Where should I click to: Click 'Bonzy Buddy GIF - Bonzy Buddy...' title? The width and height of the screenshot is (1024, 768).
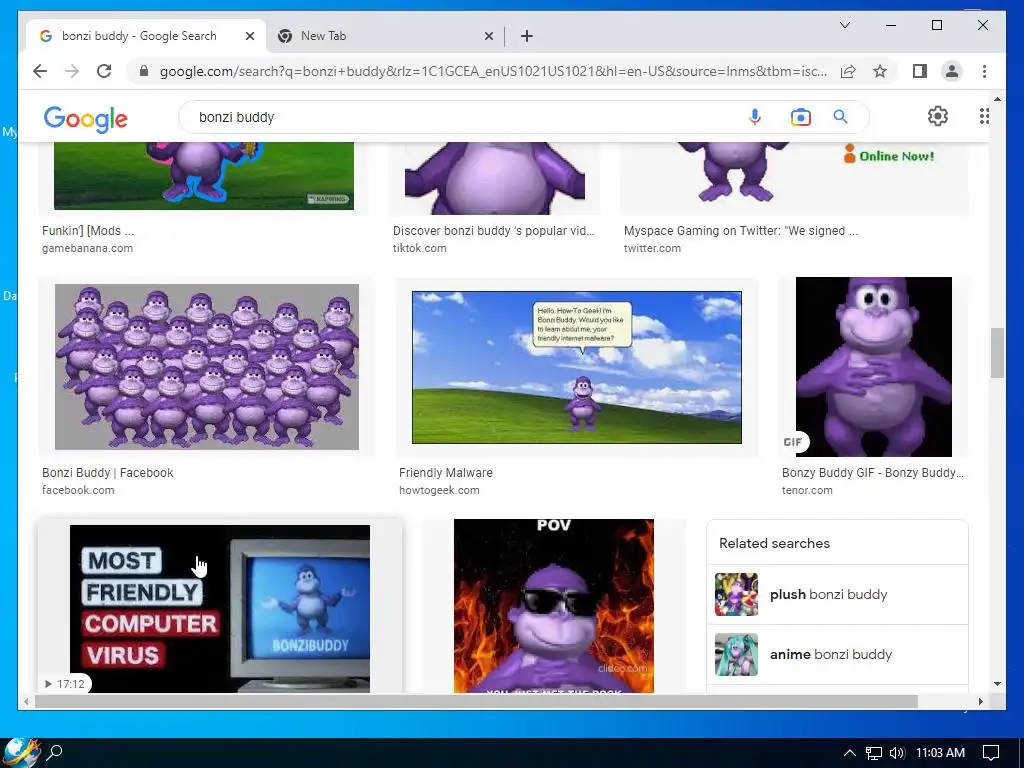click(872, 473)
